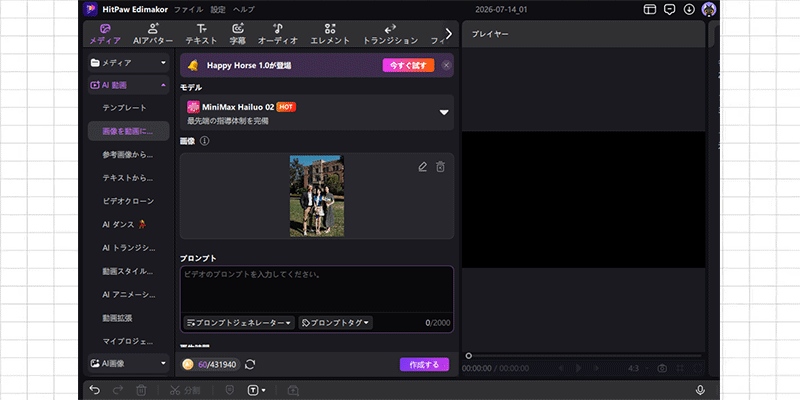Open the テキスト tab
The height and width of the screenshot is (400, 800).
click(x=202, y=34)
